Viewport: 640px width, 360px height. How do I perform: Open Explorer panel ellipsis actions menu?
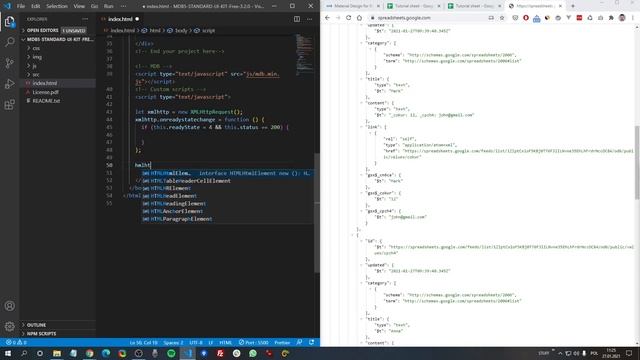click(x=85, y=19)
